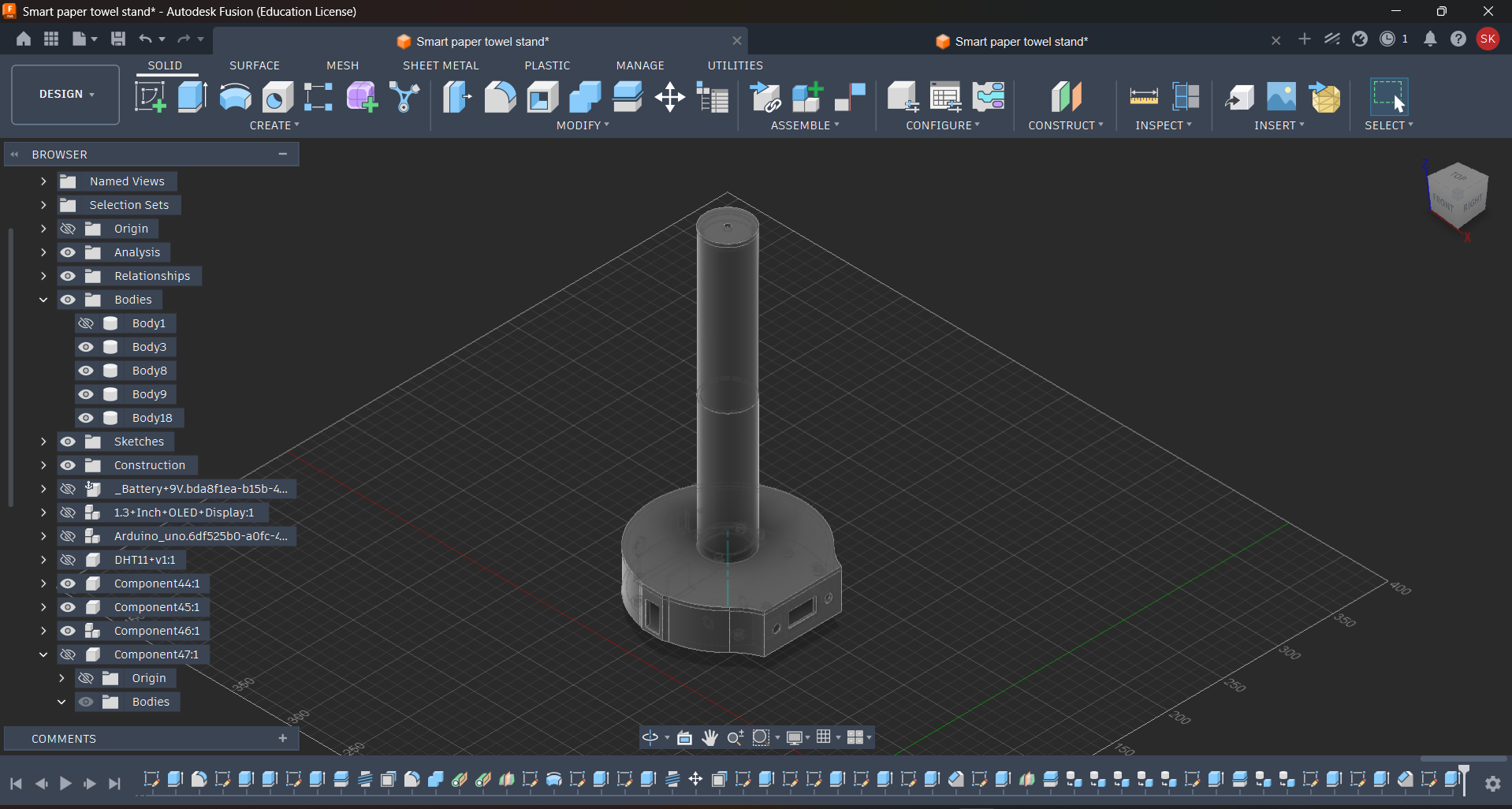Open the CONSTRUCT panel menu
The height and width of the screenshot is (809, 1512).
point(1066,125)
